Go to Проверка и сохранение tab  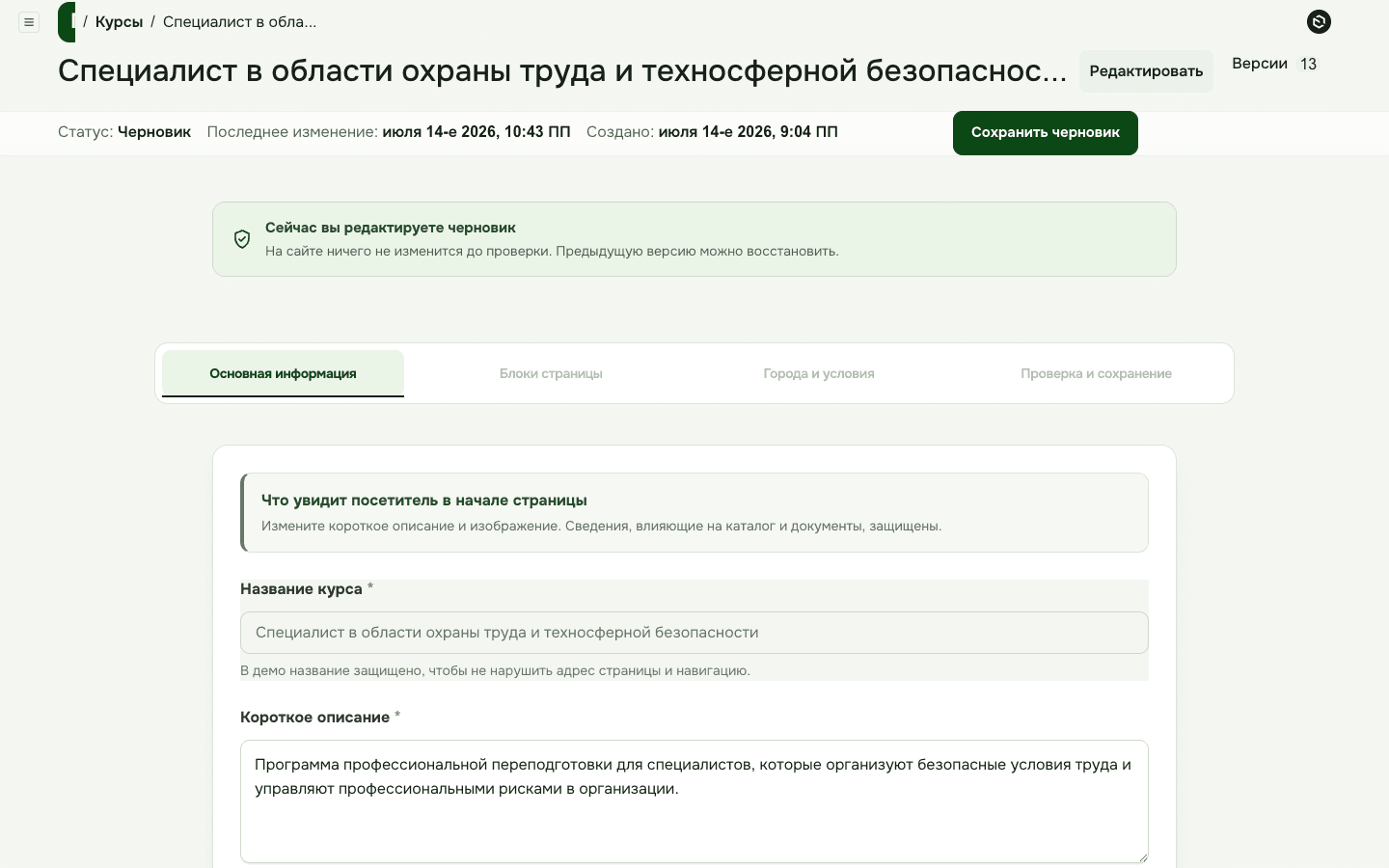click(1096, 373)
